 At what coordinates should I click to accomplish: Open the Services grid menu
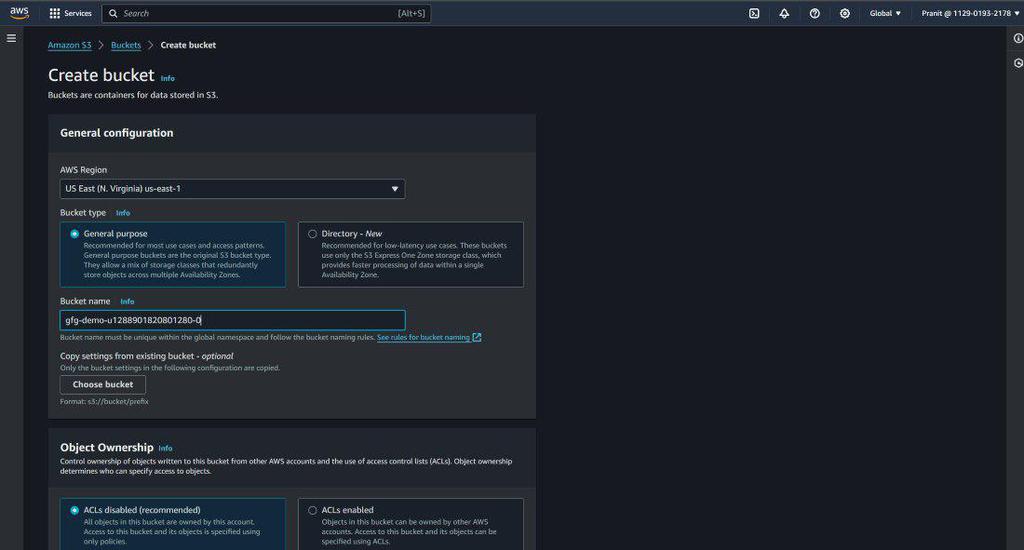point(71,13)
